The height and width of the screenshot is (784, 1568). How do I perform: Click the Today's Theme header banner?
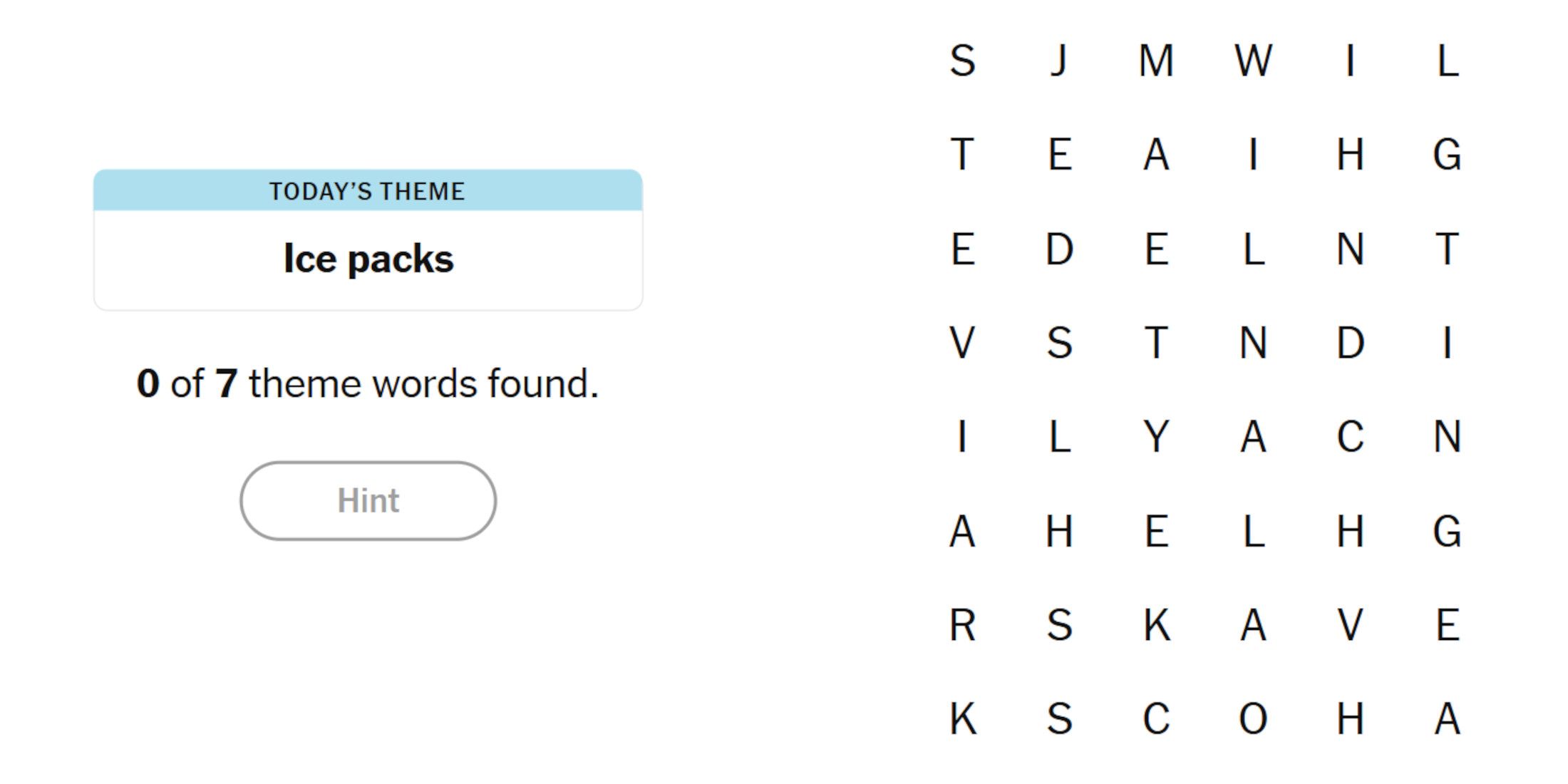coord(368,191)
